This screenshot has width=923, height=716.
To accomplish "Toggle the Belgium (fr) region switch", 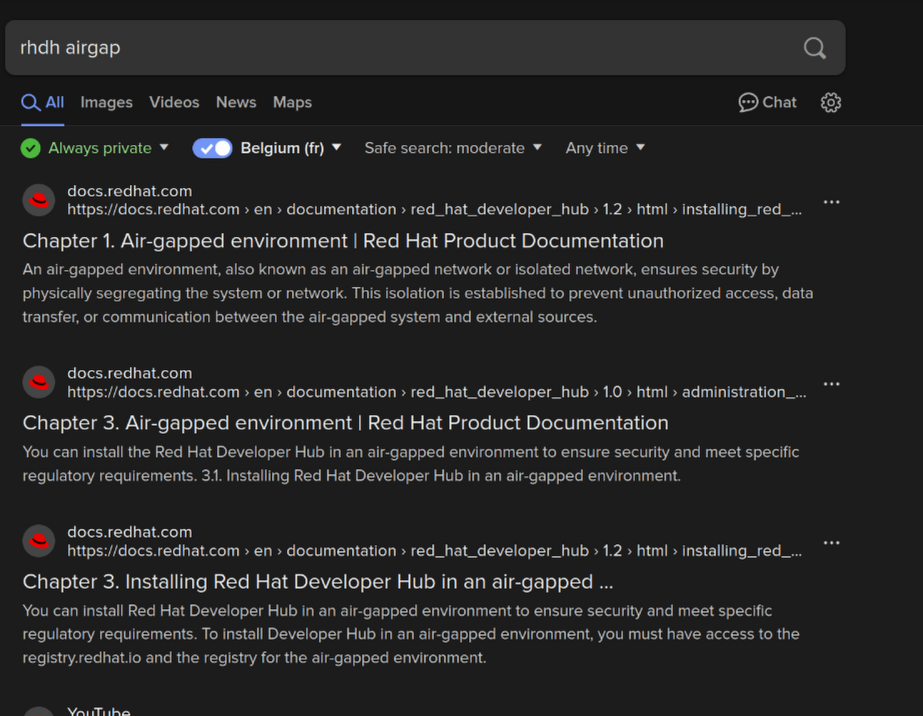I will [212, 148].
